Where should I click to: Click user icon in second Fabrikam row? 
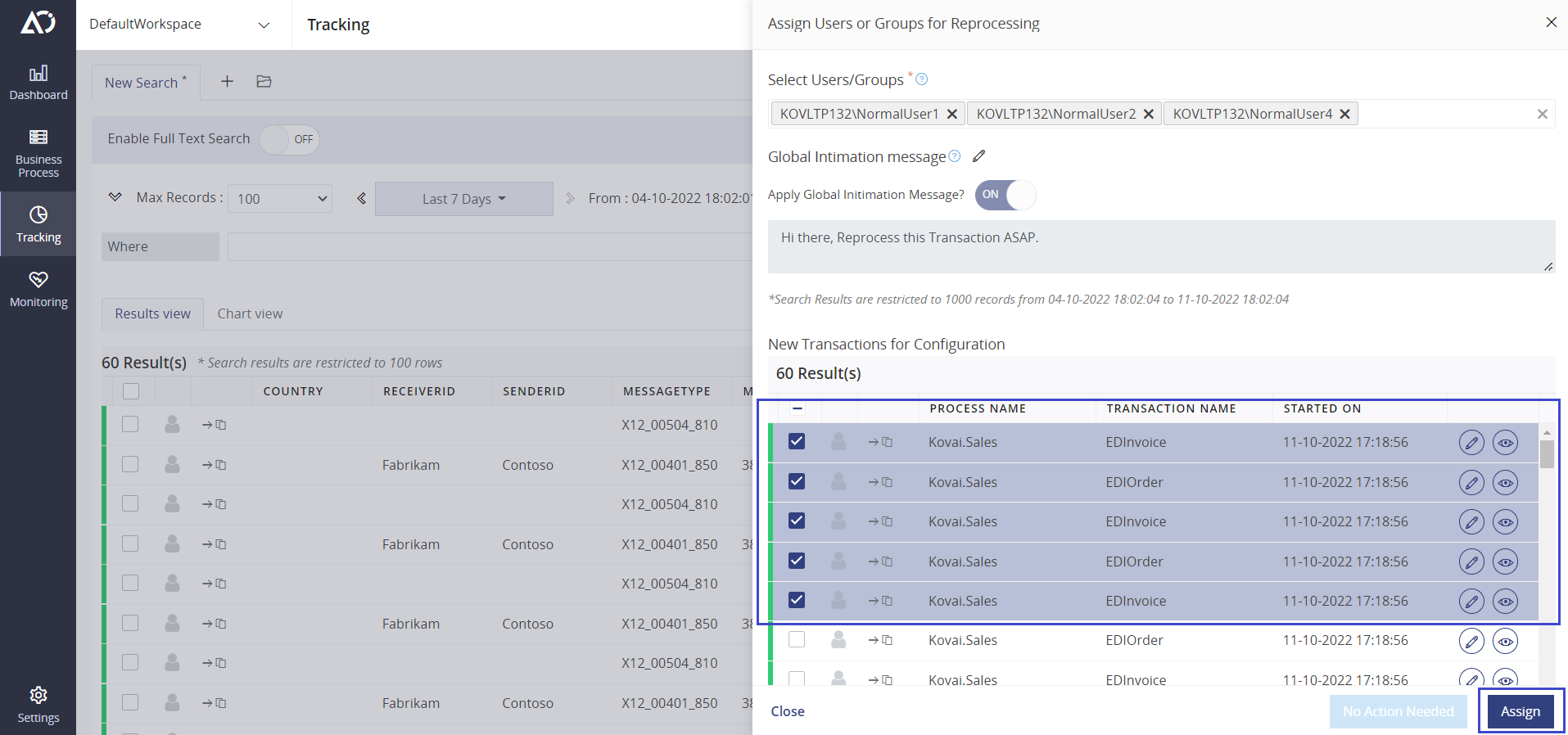pyautogui.click(x=172, y=543)
